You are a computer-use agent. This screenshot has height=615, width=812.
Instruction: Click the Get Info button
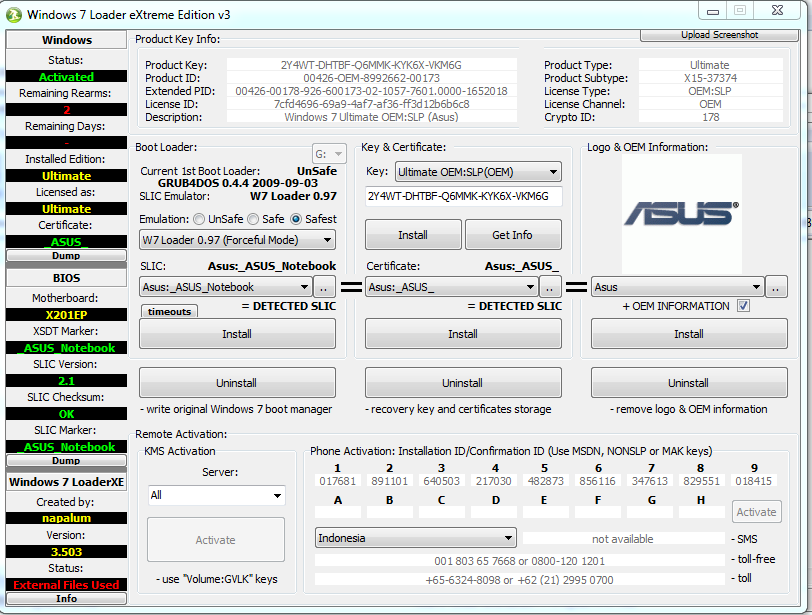coord(513,235)
